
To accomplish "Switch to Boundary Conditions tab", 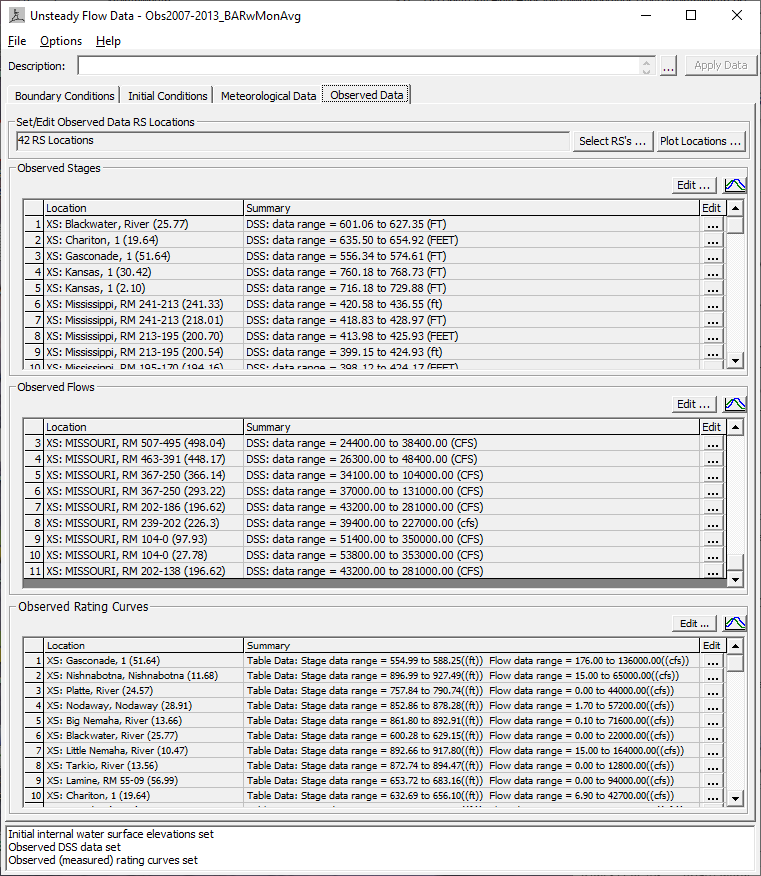I will [x=64, y=96].
